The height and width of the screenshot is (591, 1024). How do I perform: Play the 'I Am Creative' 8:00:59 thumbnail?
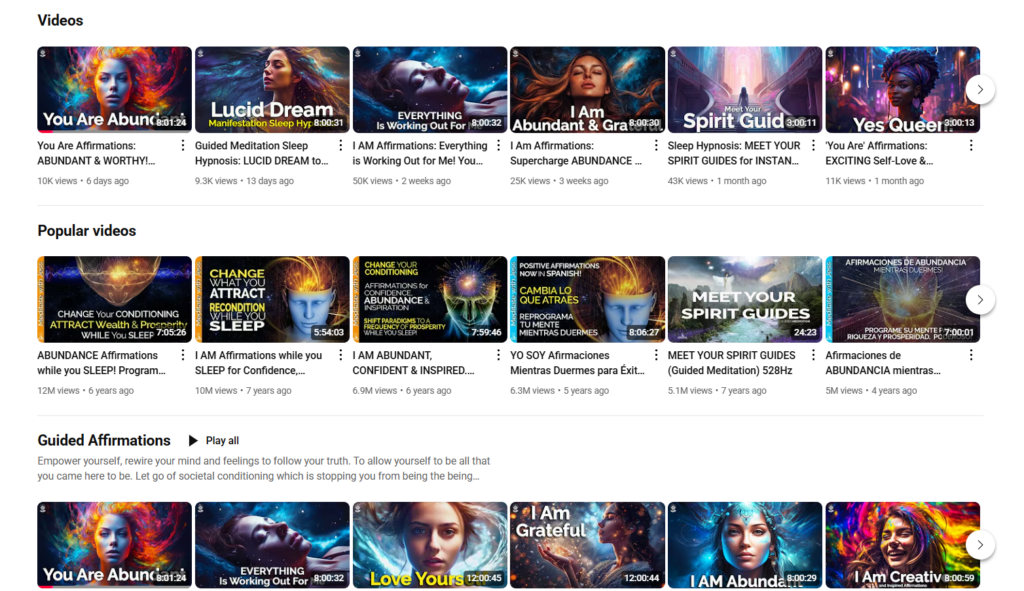pos(903,545)
